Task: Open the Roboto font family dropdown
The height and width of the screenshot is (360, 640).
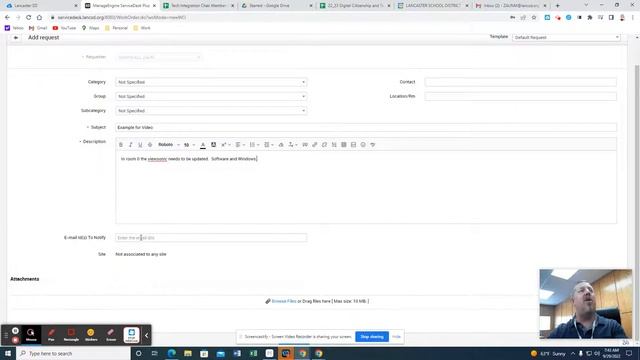Action: 169,145
